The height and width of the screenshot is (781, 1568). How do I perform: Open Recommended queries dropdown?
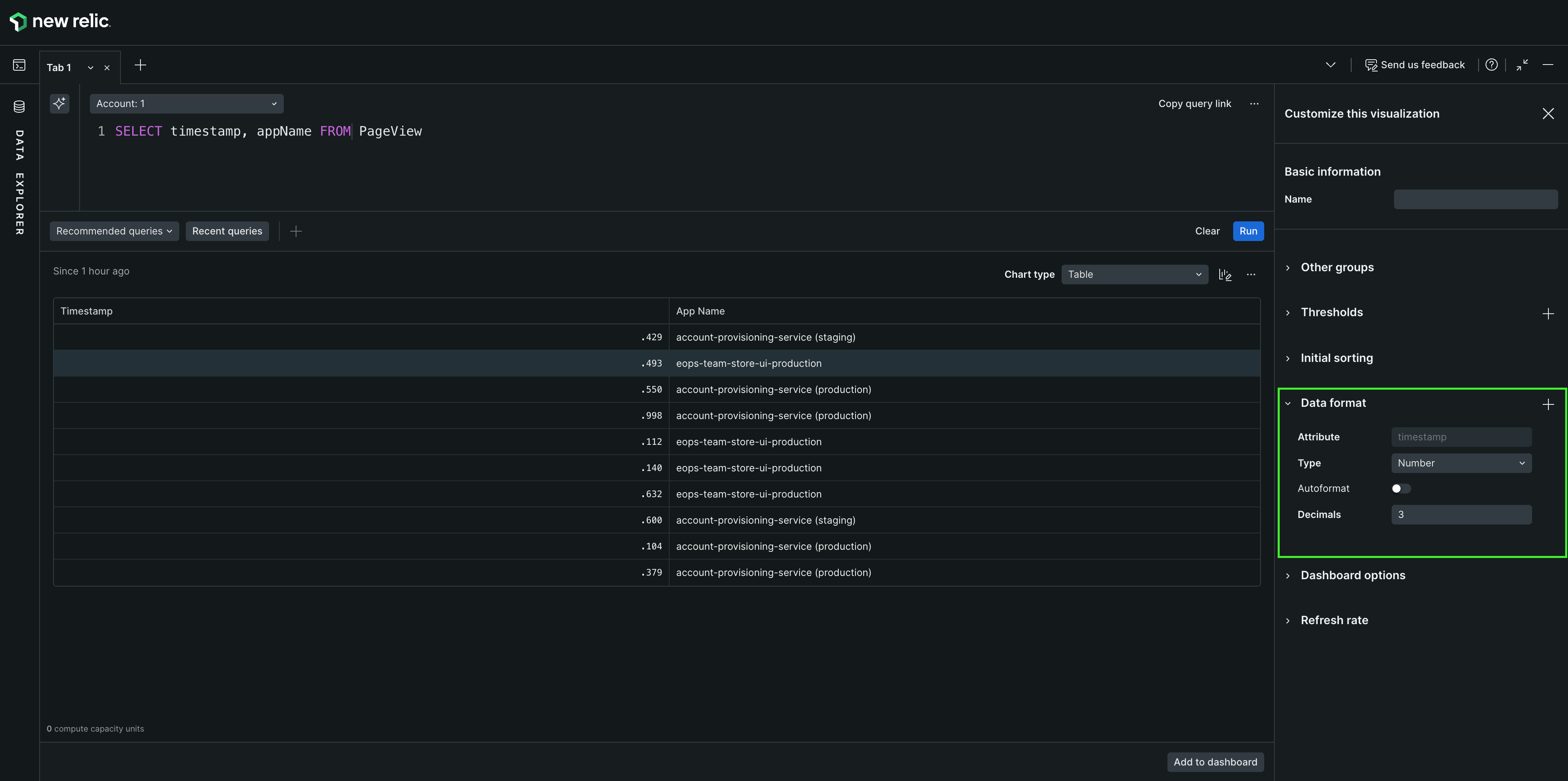click(114, 231)
